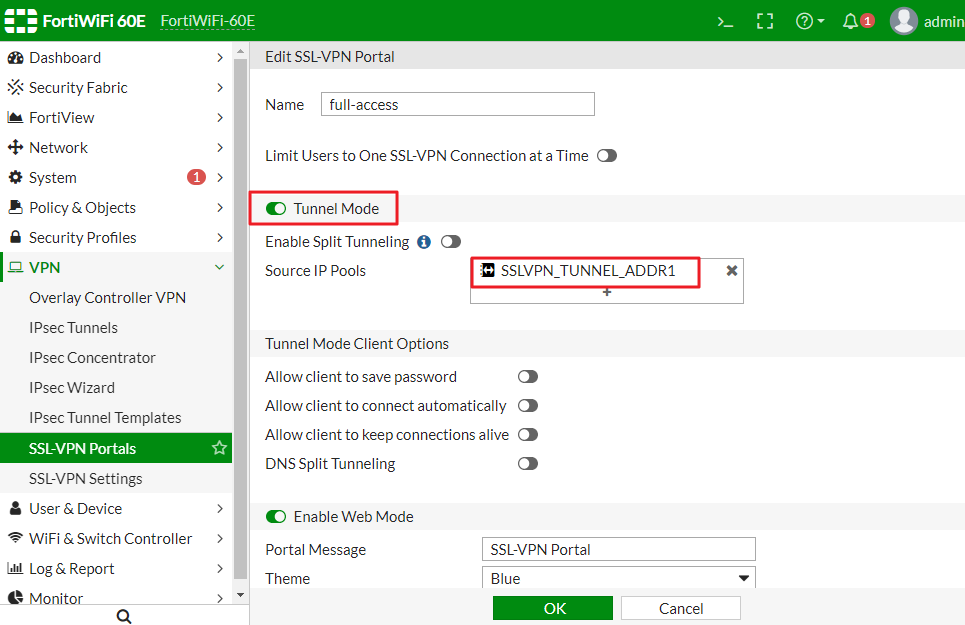
Task: Favorite SSL-VPN Portals with star icon
Action: coord(219,448)
